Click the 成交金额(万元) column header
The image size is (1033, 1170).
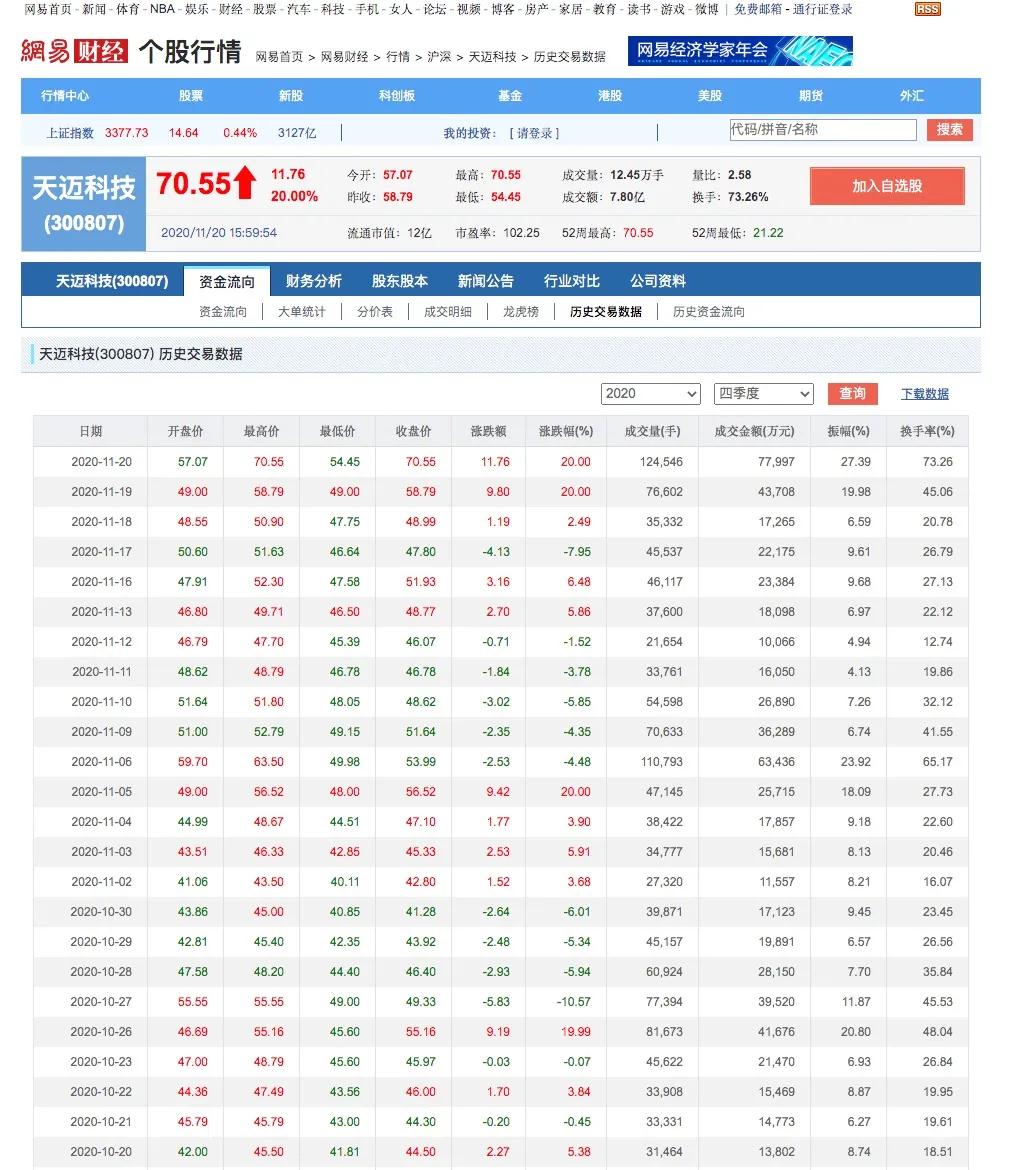pyautogui.click(x=754, y=431)
